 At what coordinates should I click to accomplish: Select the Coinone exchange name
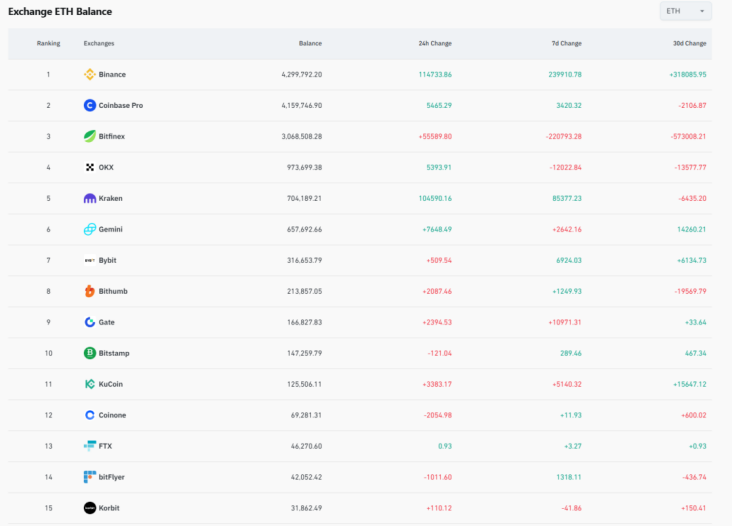pyautogui.click(x=112, y=415)
